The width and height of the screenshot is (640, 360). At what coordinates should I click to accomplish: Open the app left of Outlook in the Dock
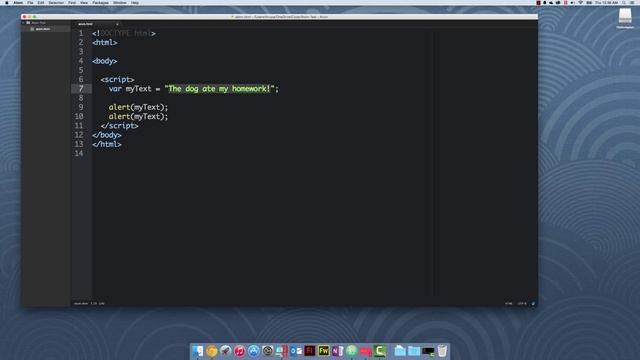coord(282,351)
